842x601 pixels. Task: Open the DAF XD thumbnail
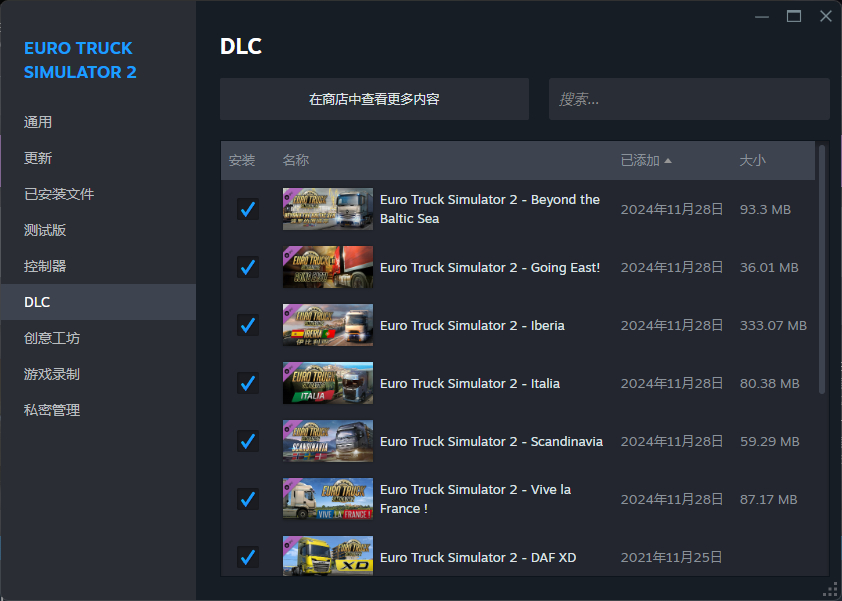pos(328,556)
